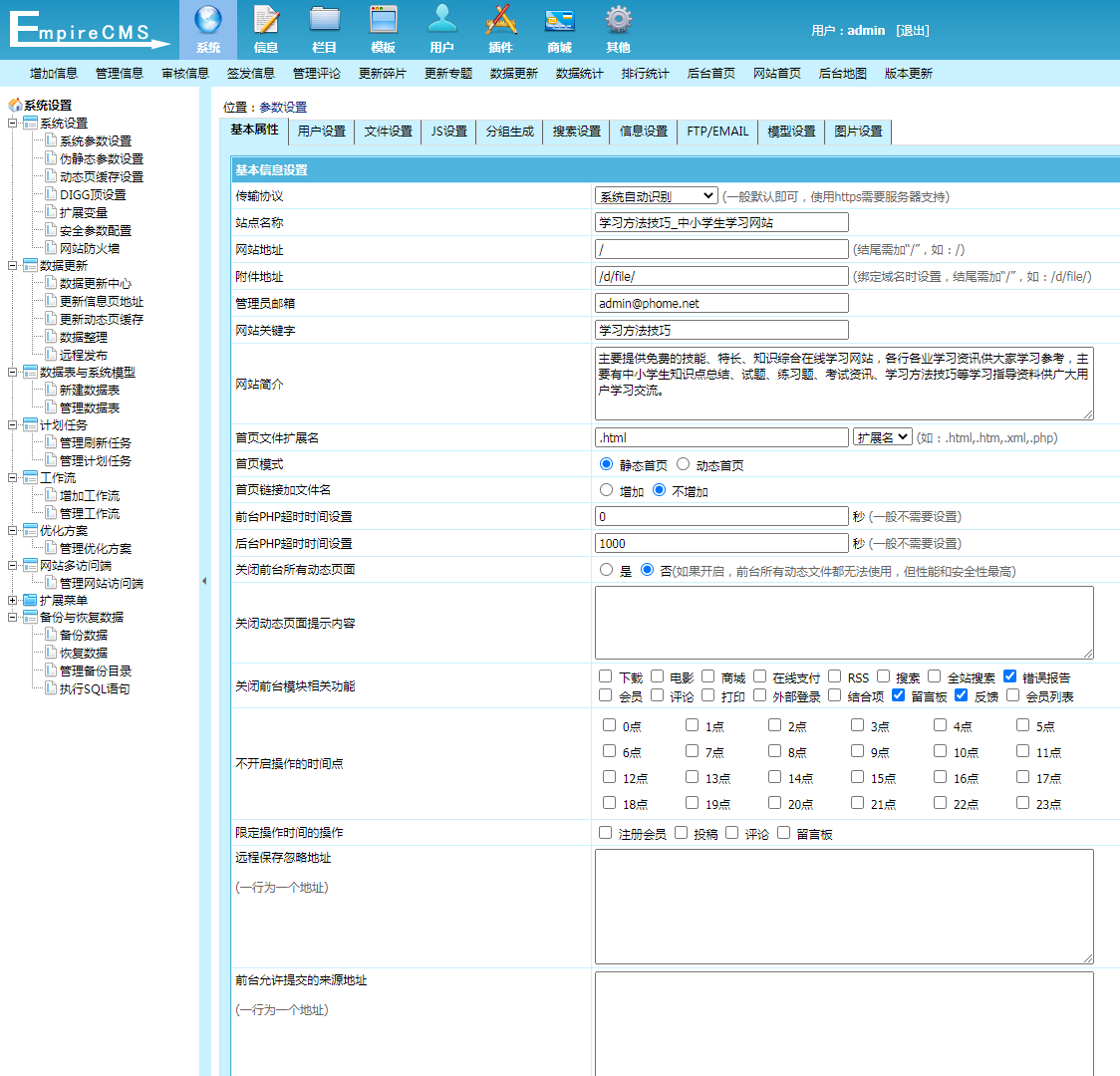Image resolution: width=1120 pixels, height=1076 pixels.
Task: Open the 信息 notepad icon
Action: pyautogui.click(x=266, y=20)
